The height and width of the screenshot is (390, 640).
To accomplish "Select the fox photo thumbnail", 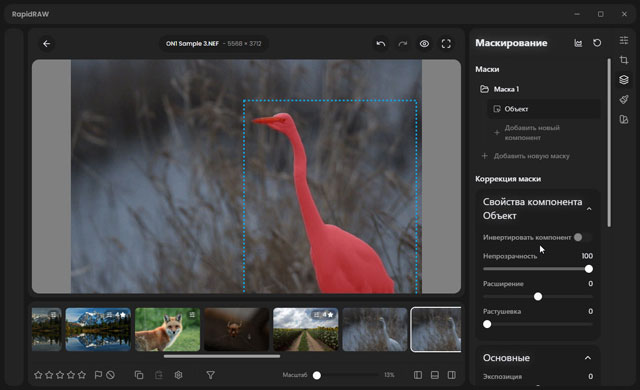I will tap(167, 329).
